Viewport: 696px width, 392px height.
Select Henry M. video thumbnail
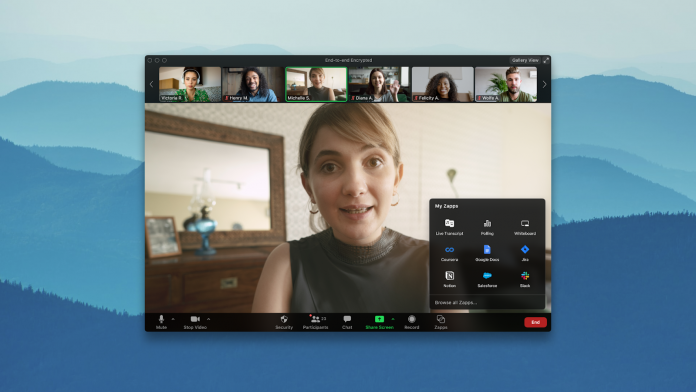[x=253, y=84]
